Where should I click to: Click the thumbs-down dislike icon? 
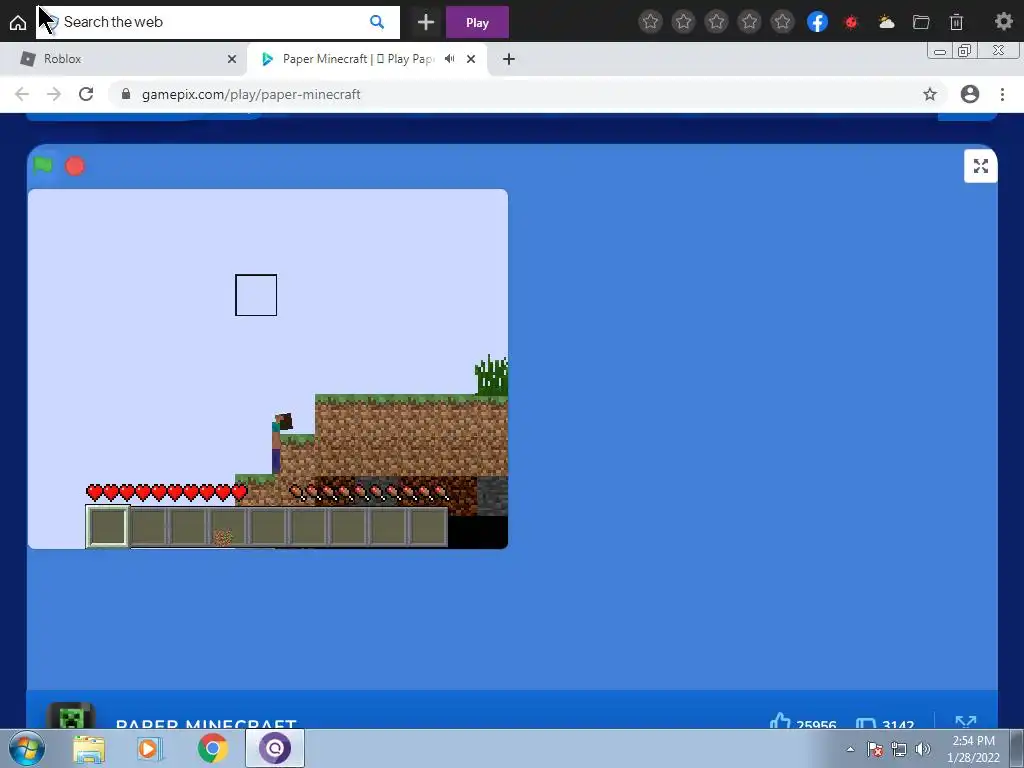[866, 723]
